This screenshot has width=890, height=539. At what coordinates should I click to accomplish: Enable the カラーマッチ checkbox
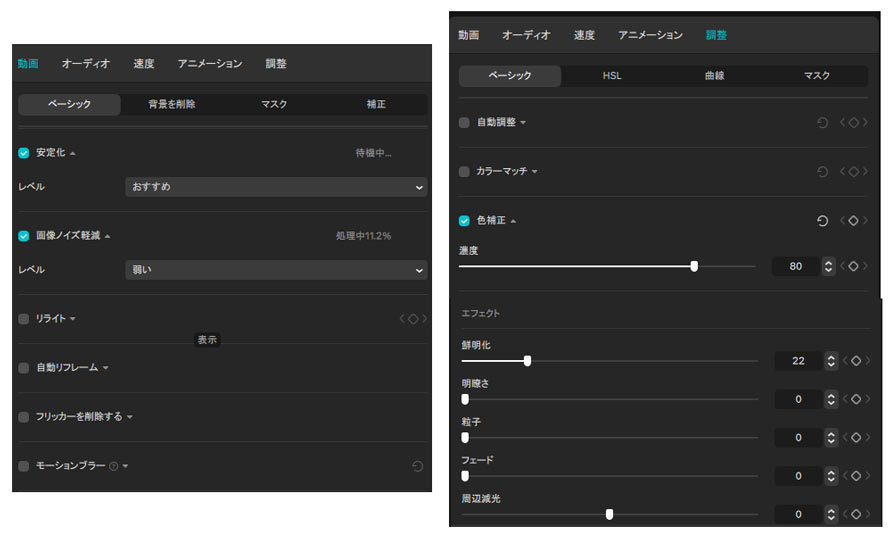(464, 171)
